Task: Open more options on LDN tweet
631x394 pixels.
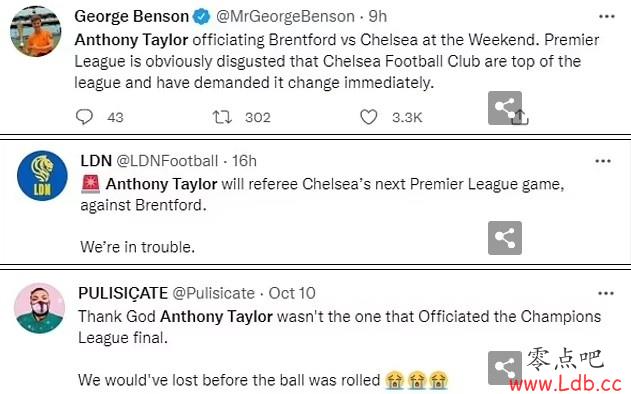Action: click(x=603, y=161)
